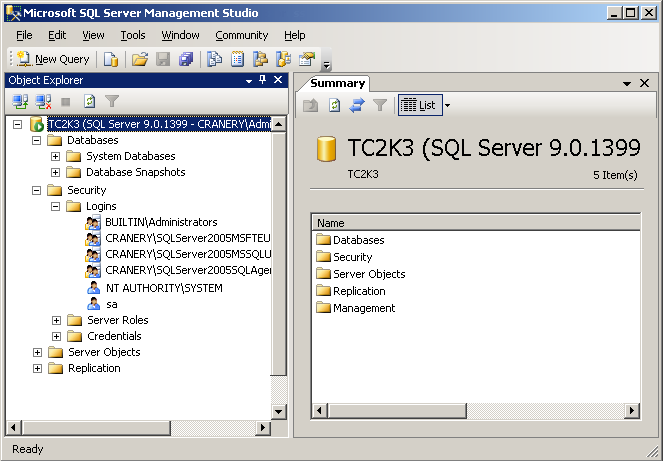Viewport: 664px width, 462px height.
Task: Click Connect icon in Object Explorer
Action: (20, 102)
